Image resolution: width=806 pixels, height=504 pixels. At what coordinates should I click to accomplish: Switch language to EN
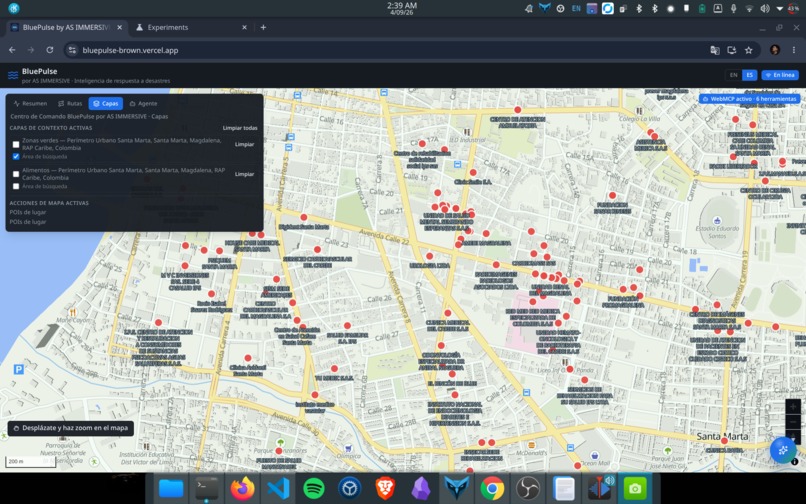[x=734, y=75]
